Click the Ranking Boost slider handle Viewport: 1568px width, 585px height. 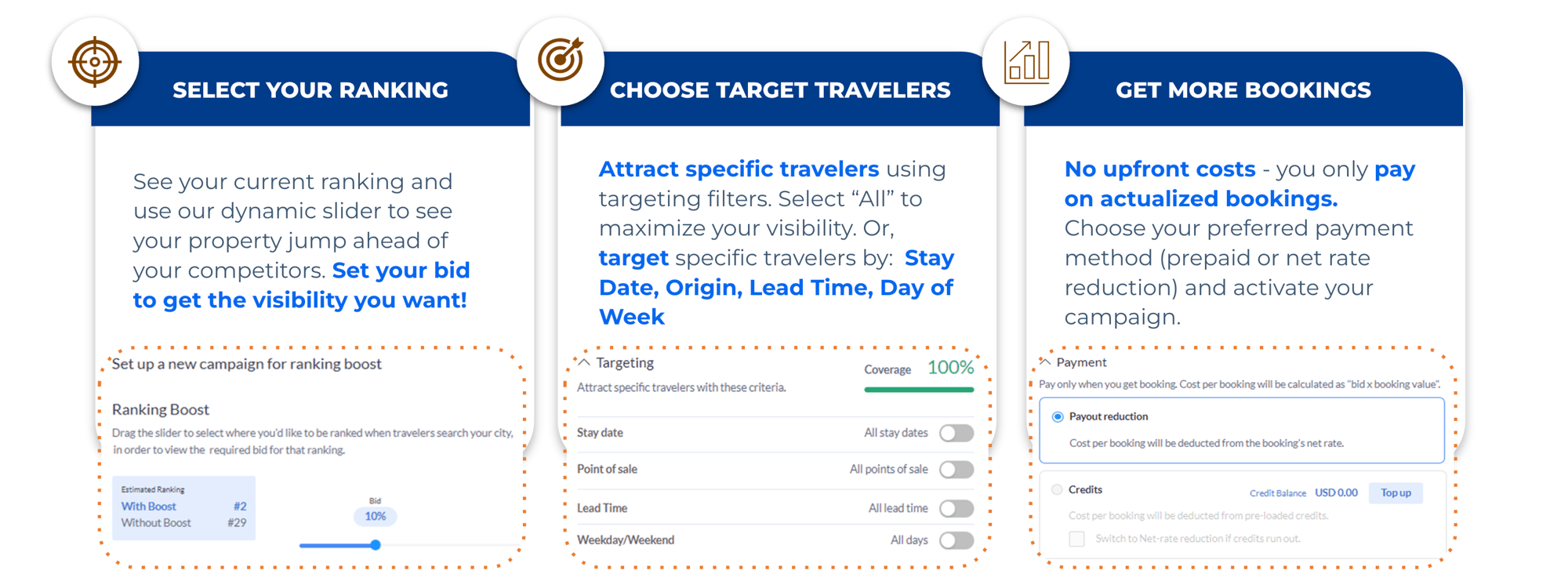[376, 545]
